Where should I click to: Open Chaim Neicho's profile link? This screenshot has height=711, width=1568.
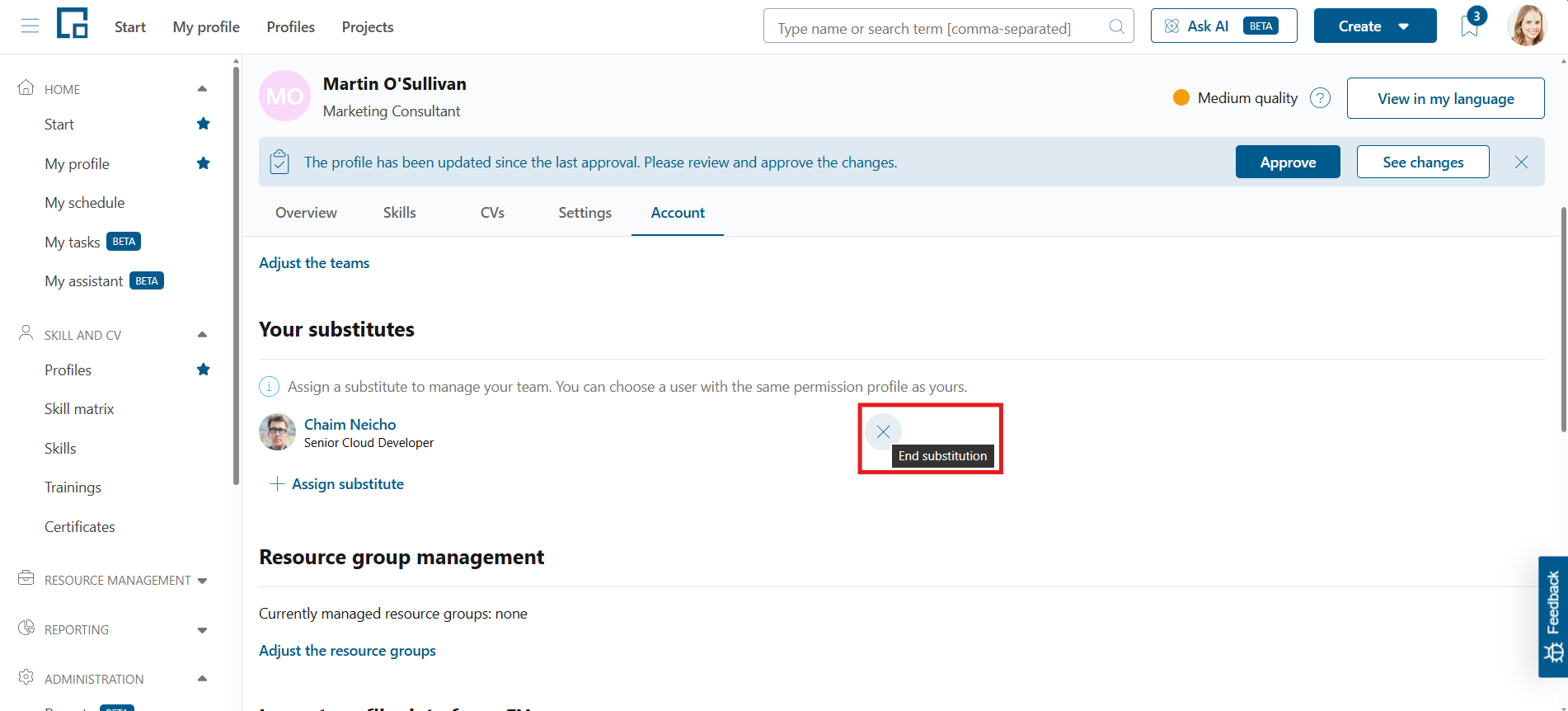pyautogui.click(x=350, y=424)
